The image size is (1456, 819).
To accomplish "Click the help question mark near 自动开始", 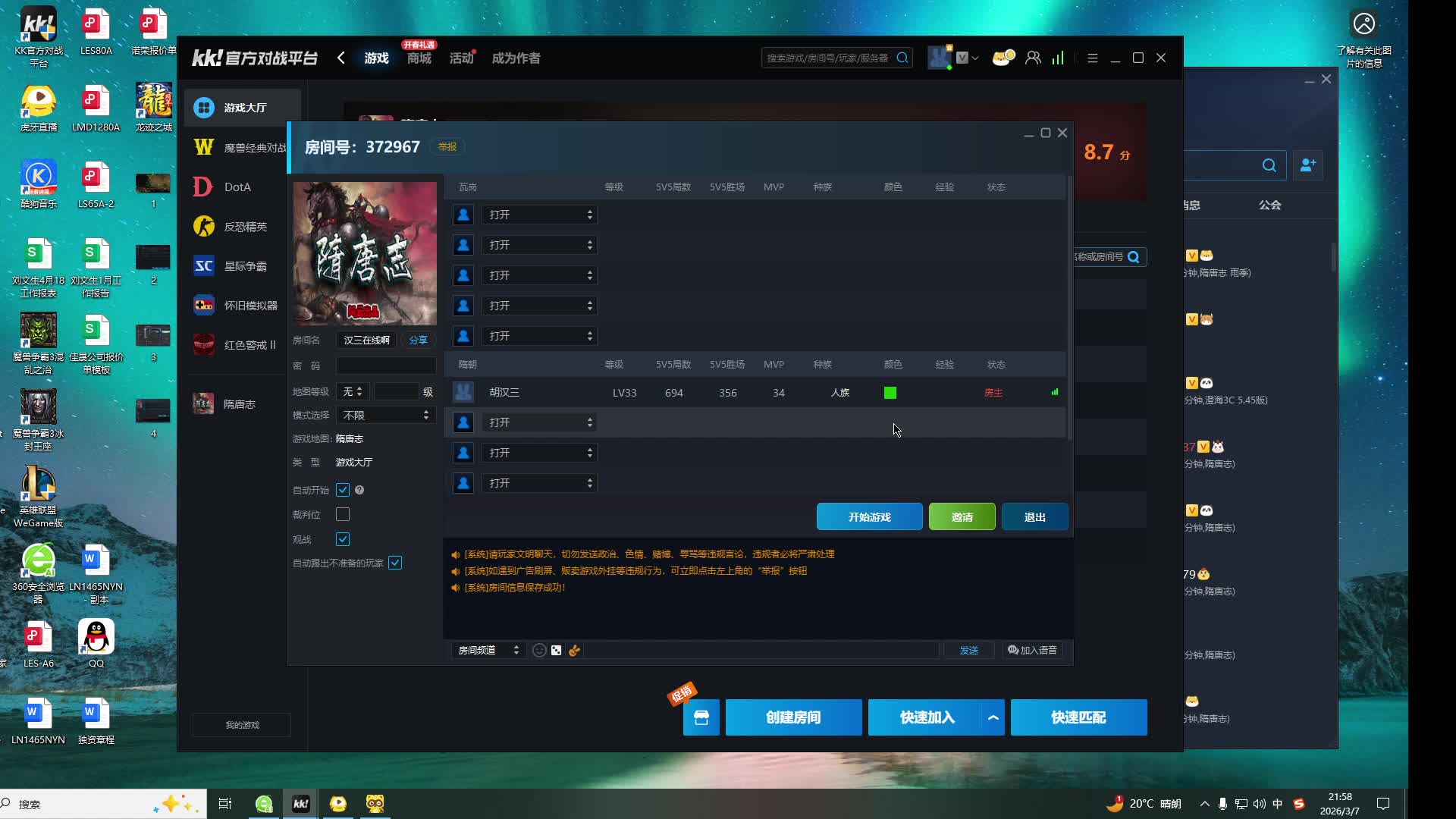I will (x=359, y=490).
